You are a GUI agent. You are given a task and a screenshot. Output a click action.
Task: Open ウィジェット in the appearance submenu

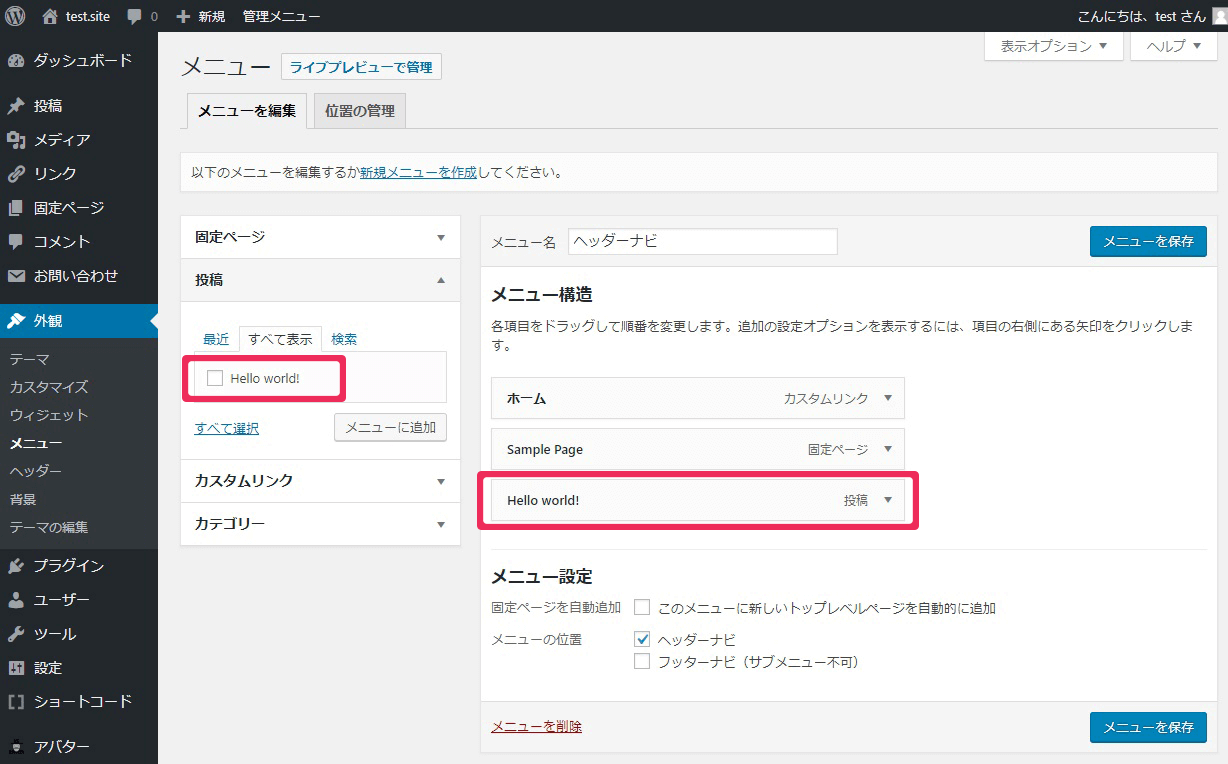pyautogui.click(x=49, y=415)
